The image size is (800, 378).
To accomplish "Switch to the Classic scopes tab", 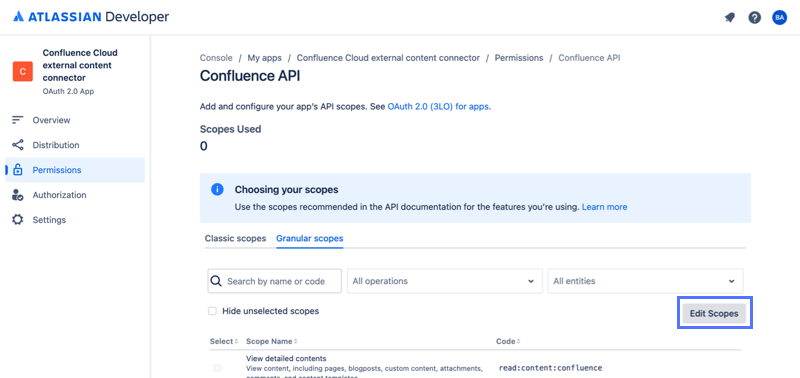I will pos(235,238).
